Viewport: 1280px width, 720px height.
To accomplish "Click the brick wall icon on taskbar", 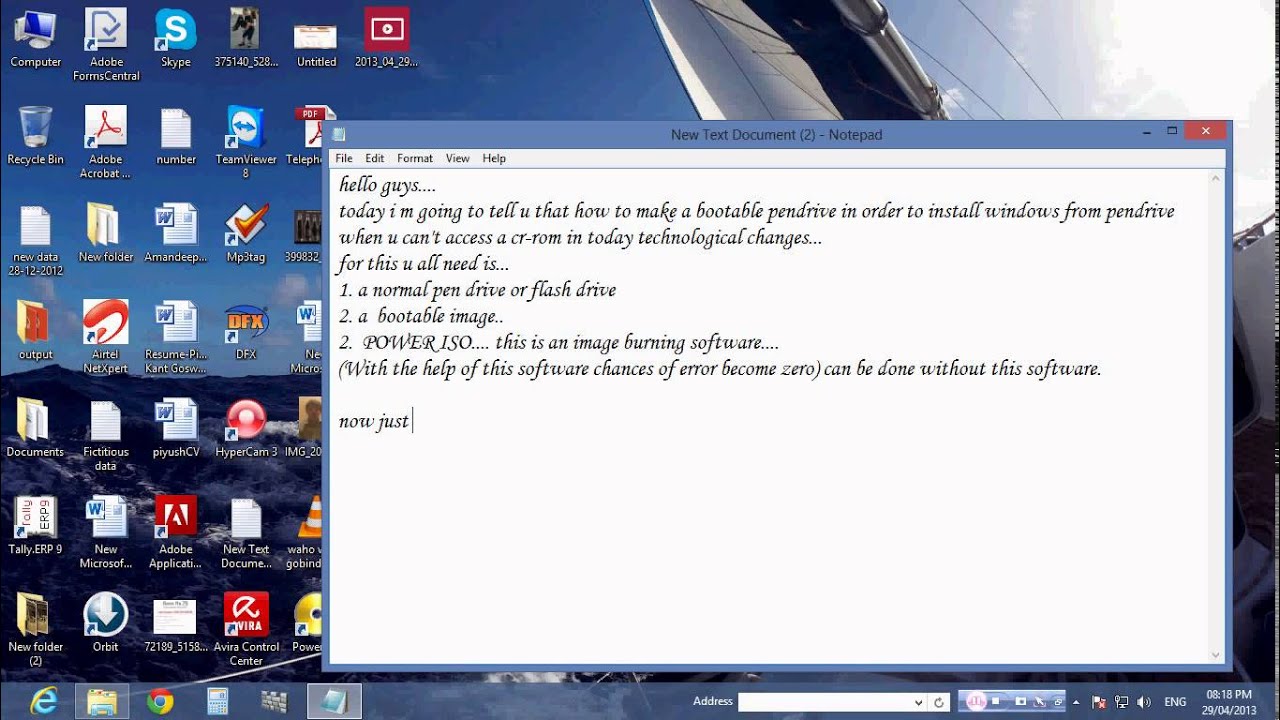I will pyautogui.click(x=274, y=702).
